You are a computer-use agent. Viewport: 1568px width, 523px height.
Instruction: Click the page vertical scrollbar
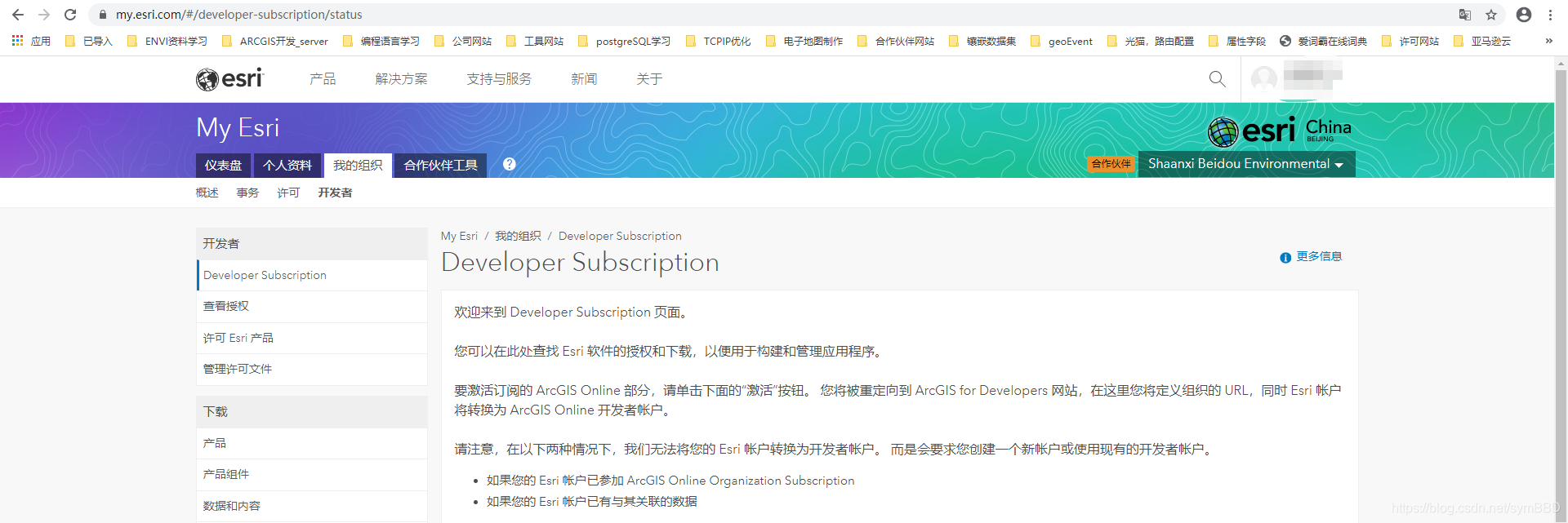coord(1561,290)
